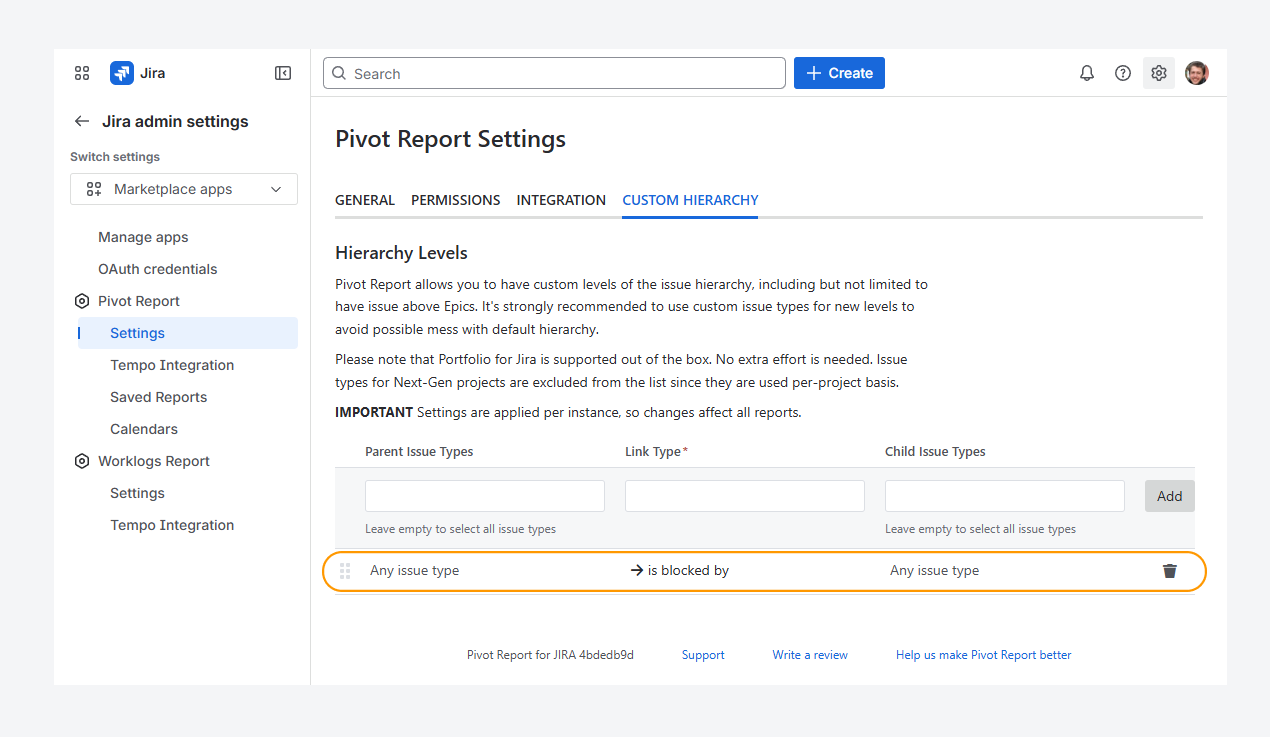Open Manage apps in the sidebar
Viewport: 1270px width, 737px height.
click(143, 237)
